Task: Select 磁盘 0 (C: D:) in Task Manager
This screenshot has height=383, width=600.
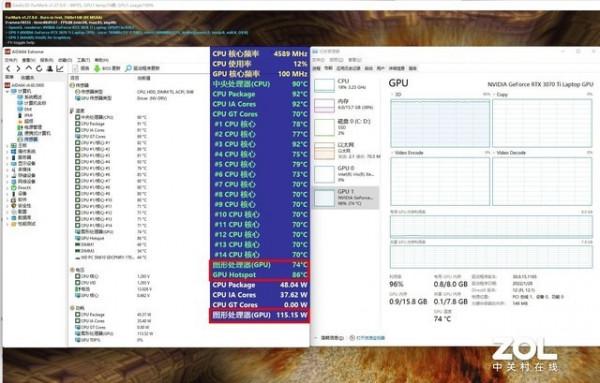Action: 346,127
